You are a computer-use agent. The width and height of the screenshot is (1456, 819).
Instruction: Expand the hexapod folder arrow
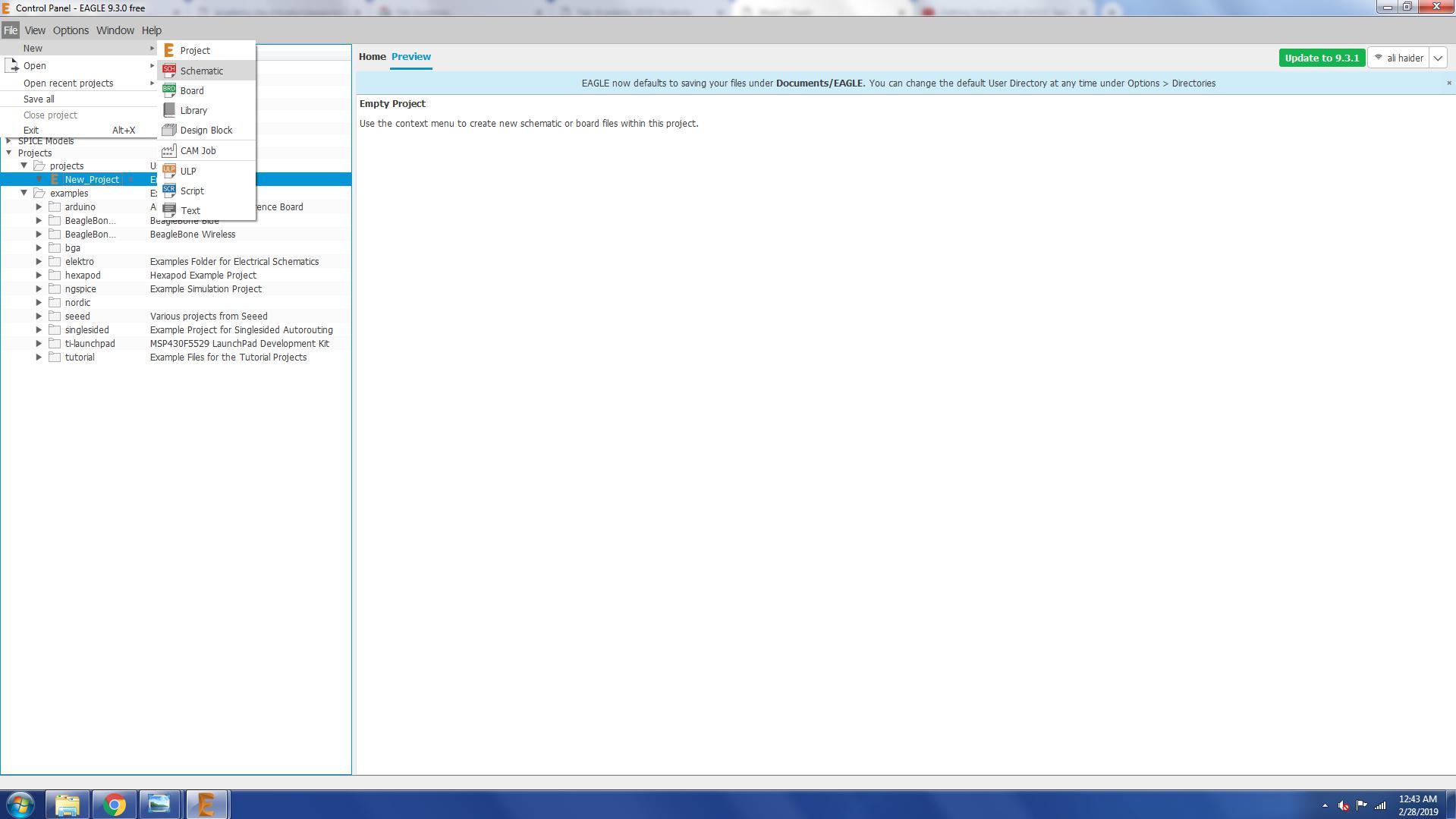pyautogui.click(x=39, y=275)
